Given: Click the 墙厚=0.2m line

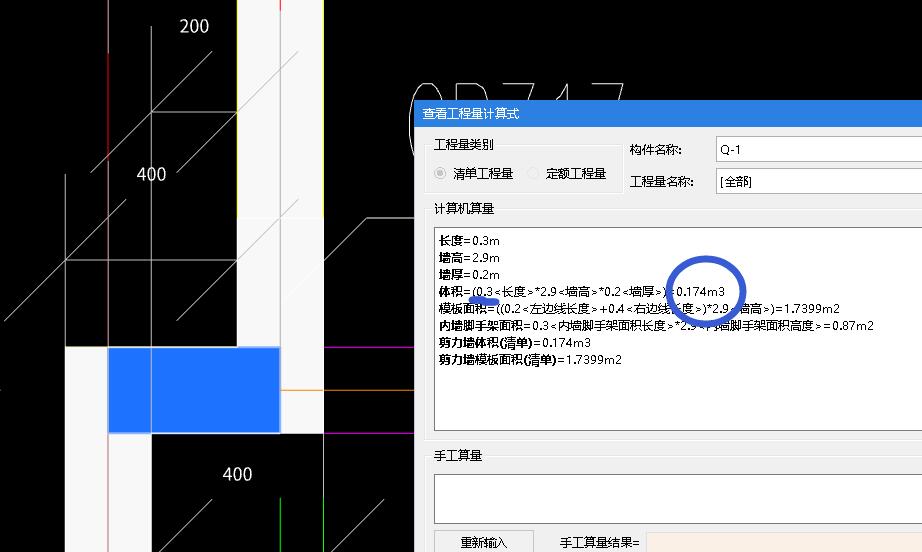Looking at the screenshot, I should click(469, 275).
